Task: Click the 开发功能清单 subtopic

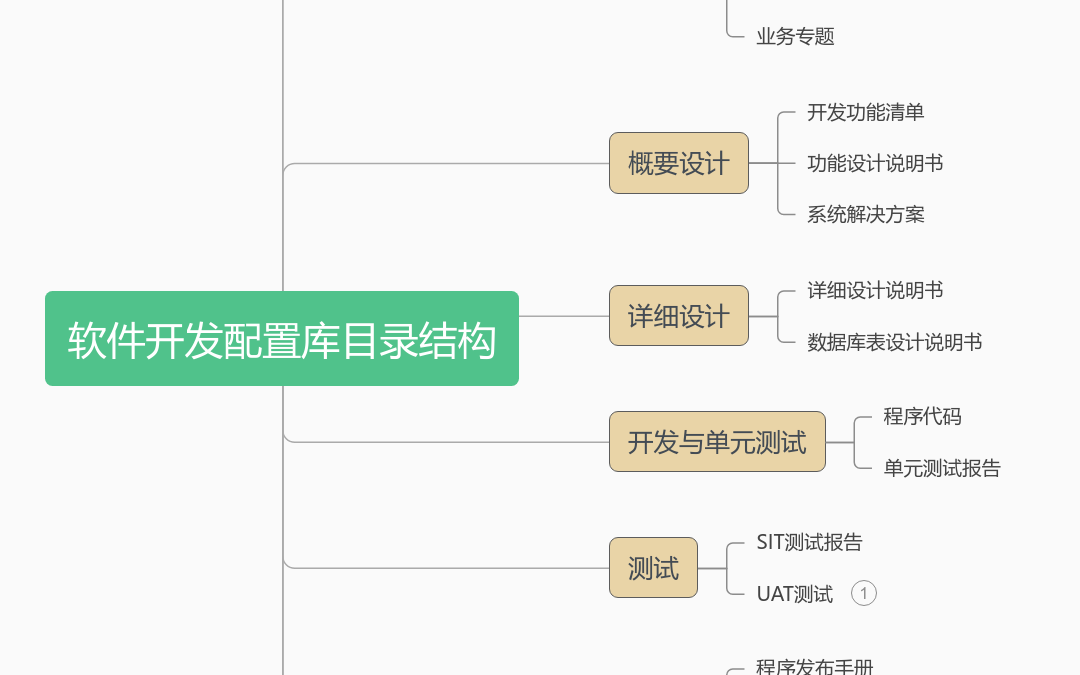Action: pos(865,112)
